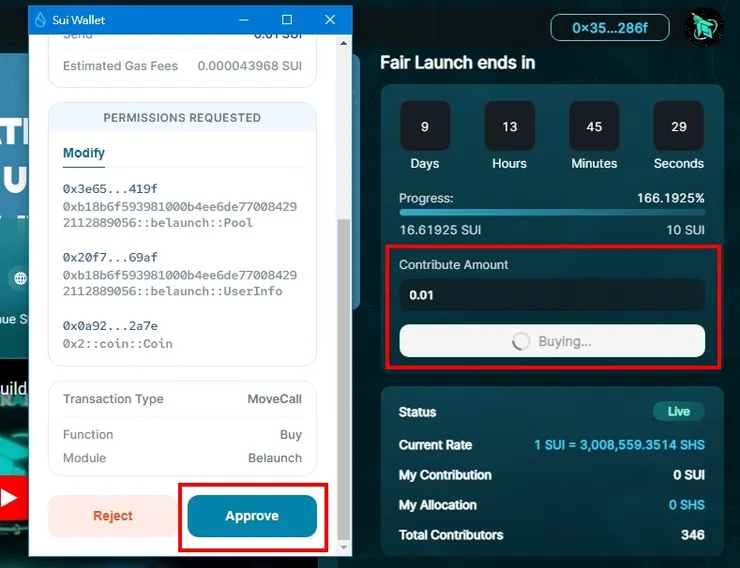Click the Live status badge
740x568 pixels.
pyautogui.click(x=679, y=411)
